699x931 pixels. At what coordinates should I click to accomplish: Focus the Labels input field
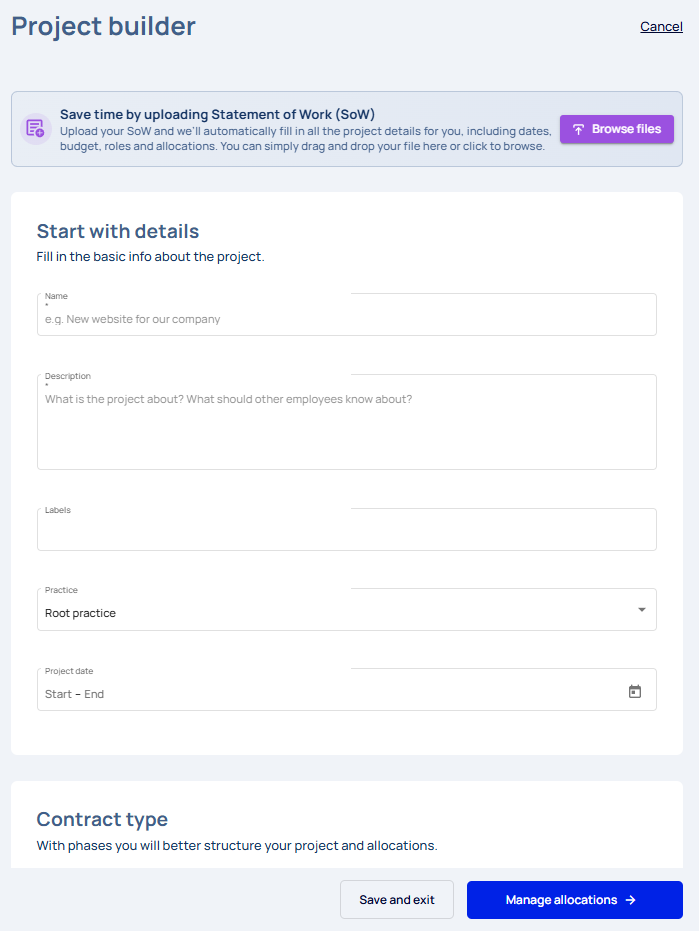pyautogui.click(x=347, y=530)
